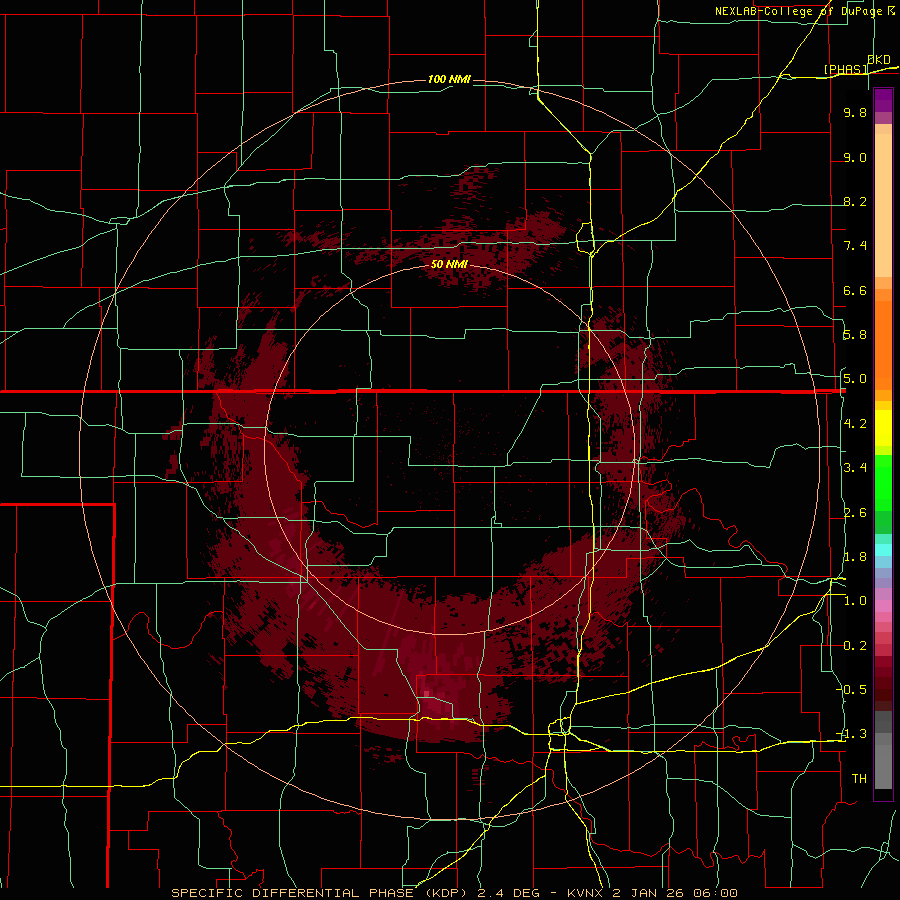Click the Specific Differential Phase (KDP) caption
Screen dimensions: 900x900
tap(454, 893)
